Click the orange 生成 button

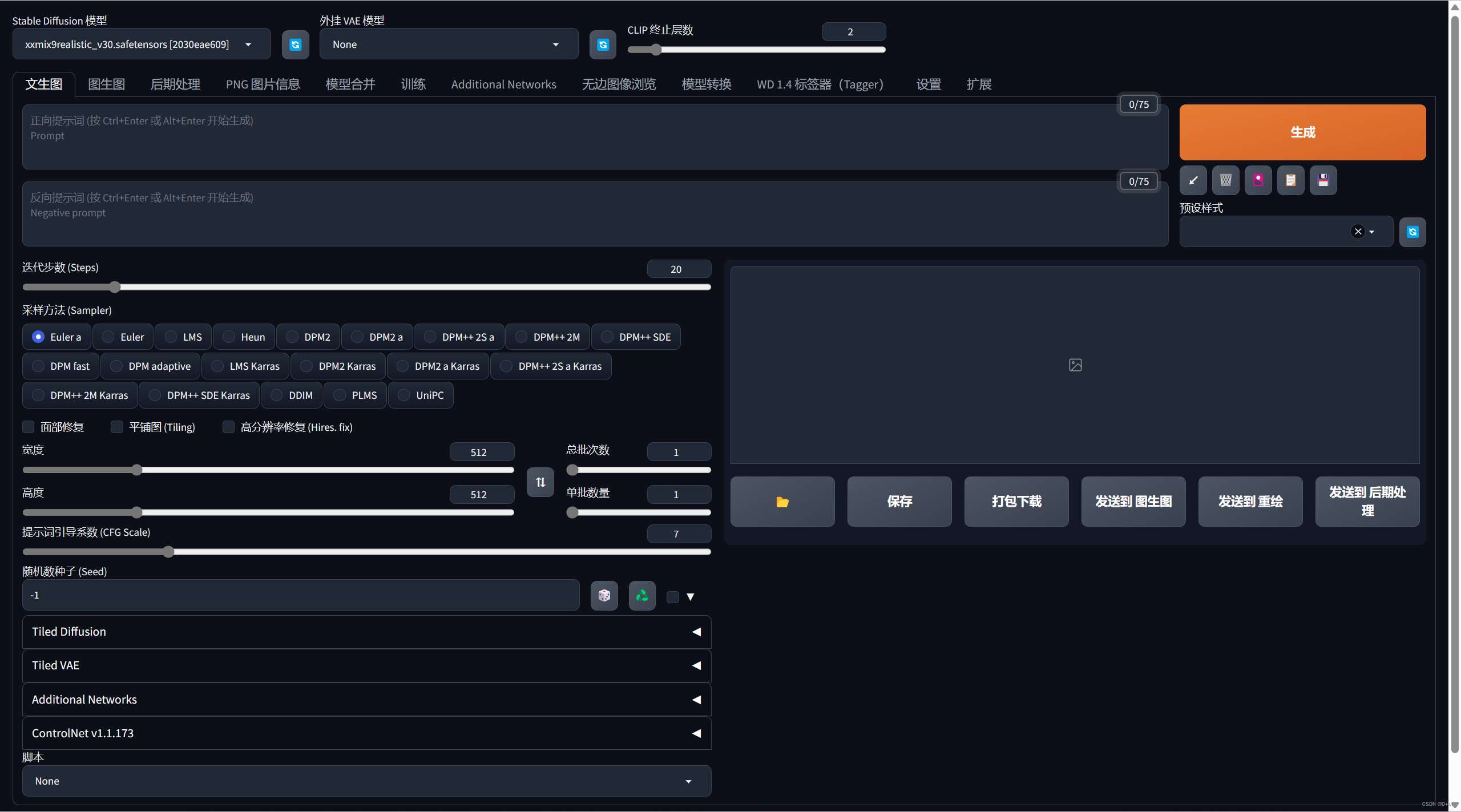click(x=1302, y=132)
